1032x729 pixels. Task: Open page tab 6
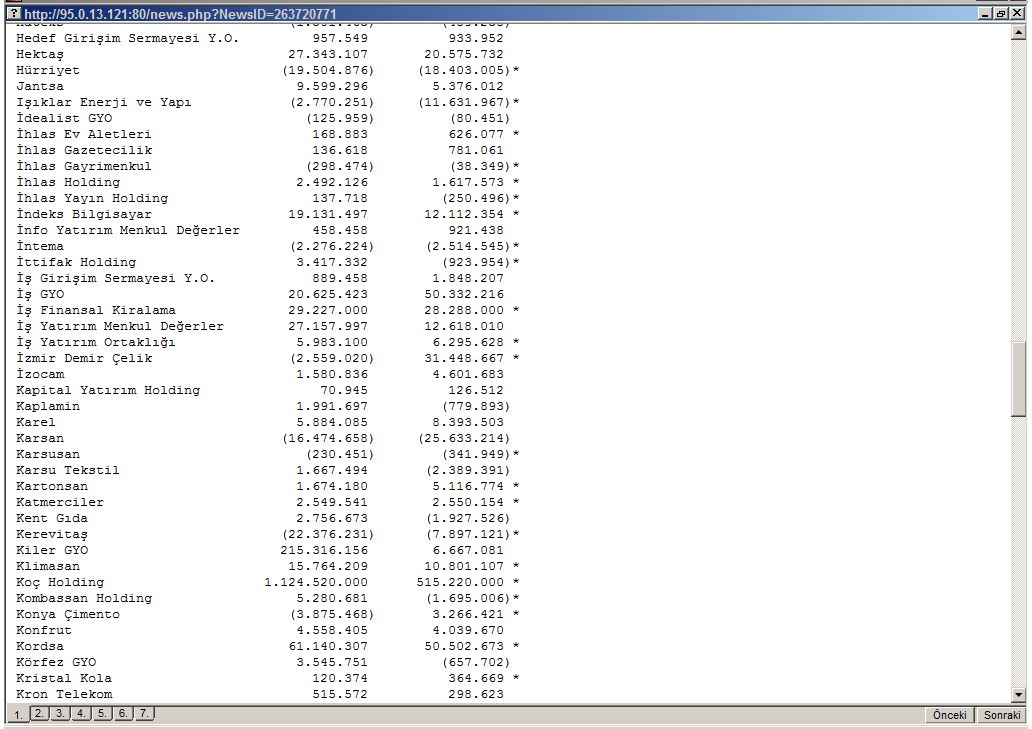pos(123,713)
